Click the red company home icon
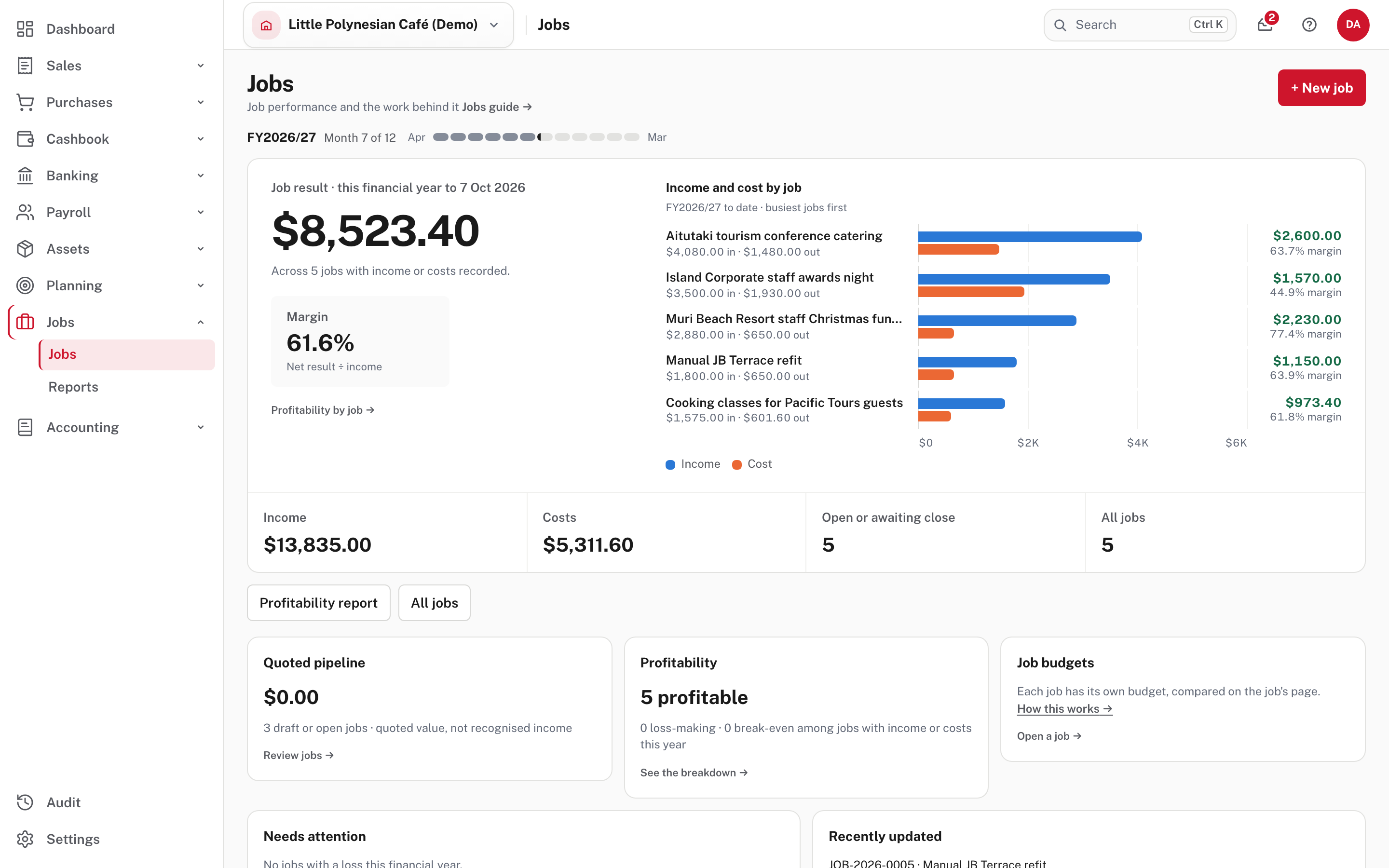The width and height of the screenshot is (1389, 868). coord(266,25)
